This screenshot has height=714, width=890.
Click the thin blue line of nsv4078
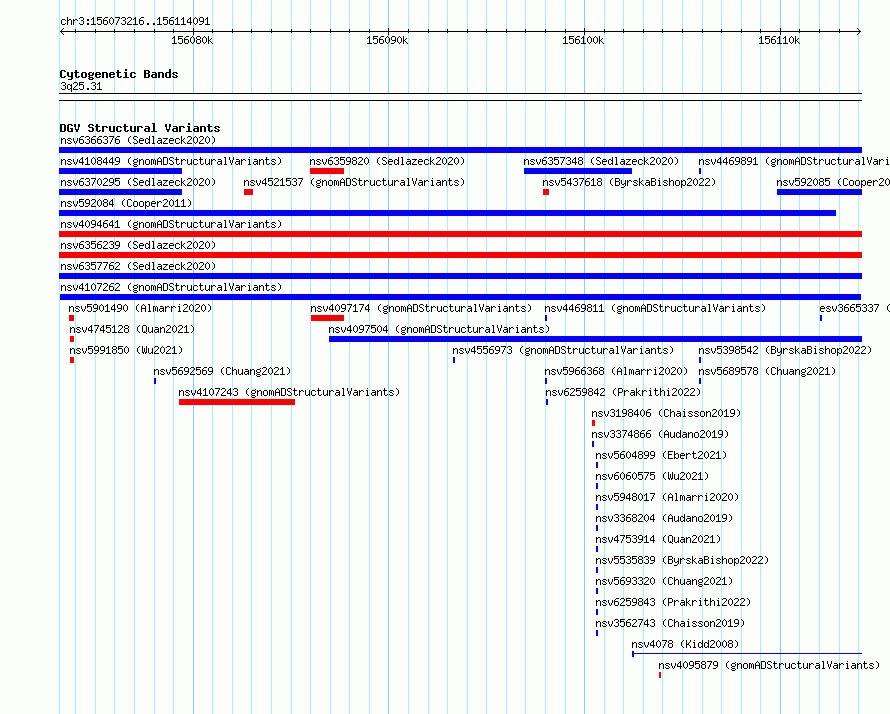[x=747, y=654]
